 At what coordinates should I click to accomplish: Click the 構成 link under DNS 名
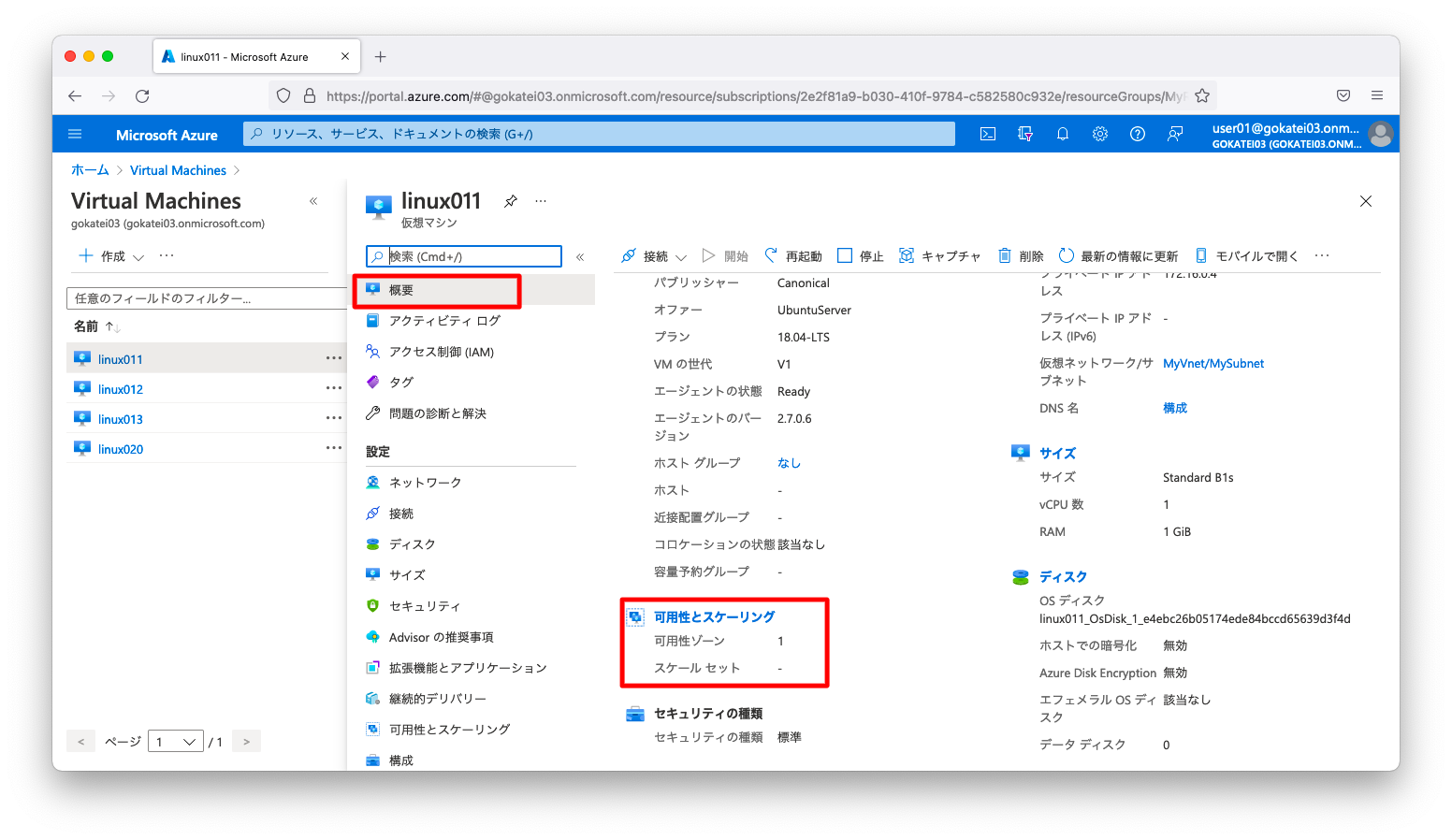tap(1174, 407)
